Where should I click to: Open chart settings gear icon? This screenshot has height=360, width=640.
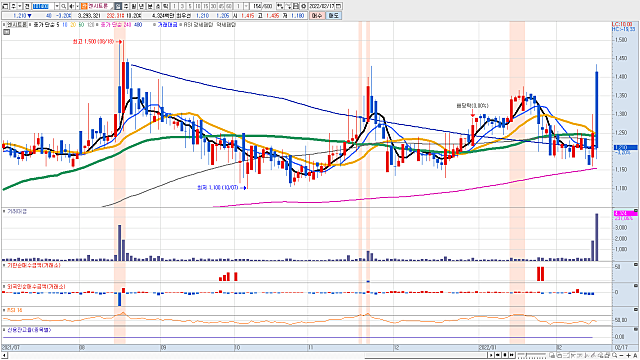(304, 6)
